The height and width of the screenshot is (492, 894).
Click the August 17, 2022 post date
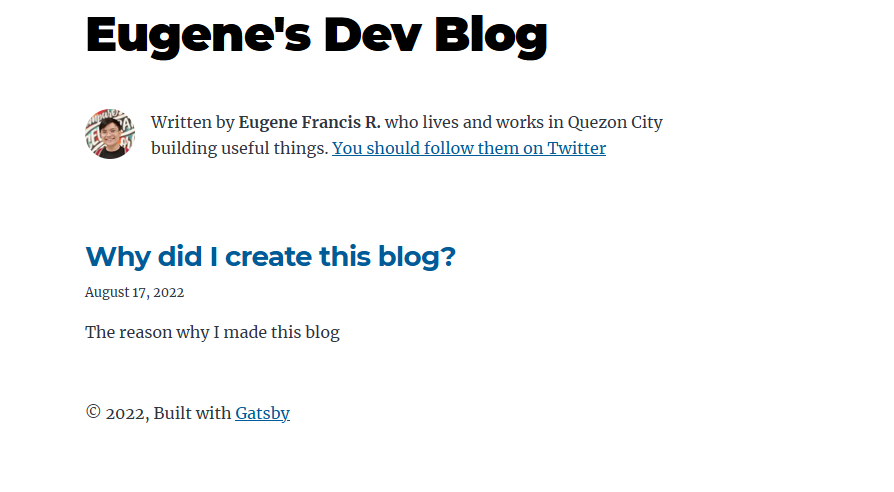click(x=135, y=292)
